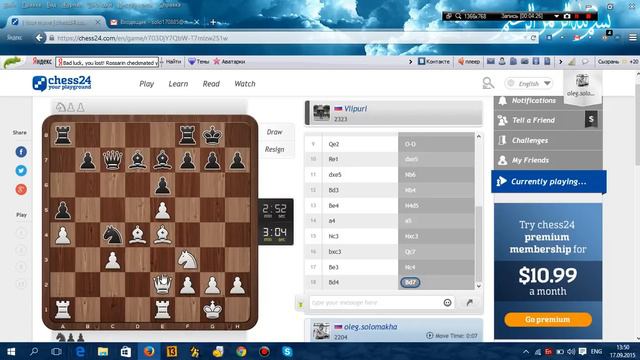Open File Explorer from the taskbar

(103, 351)
